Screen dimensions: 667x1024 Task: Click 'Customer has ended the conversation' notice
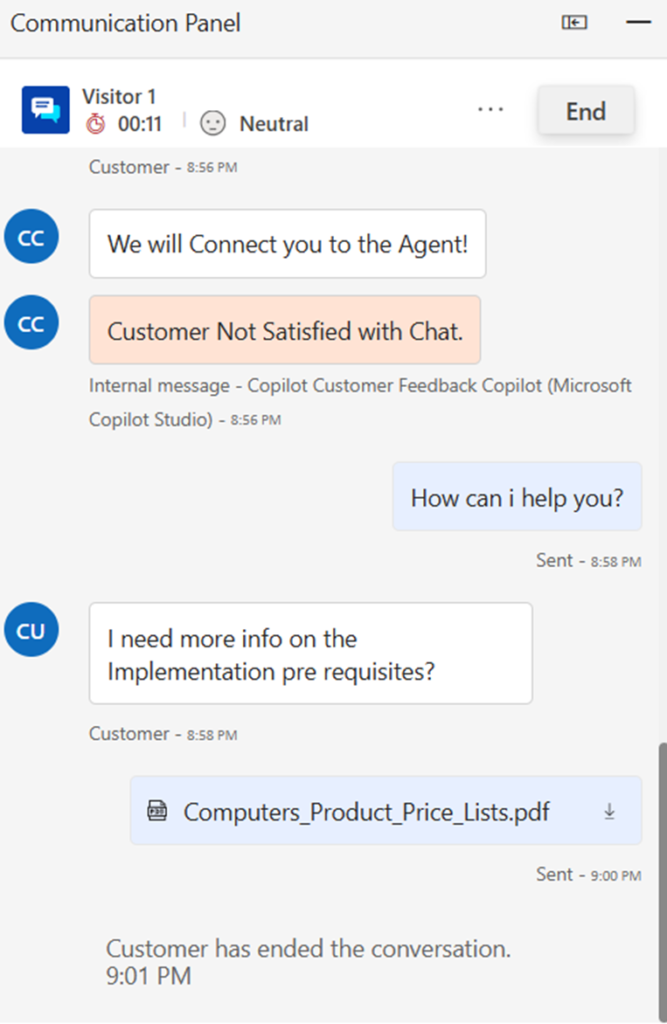308,949
